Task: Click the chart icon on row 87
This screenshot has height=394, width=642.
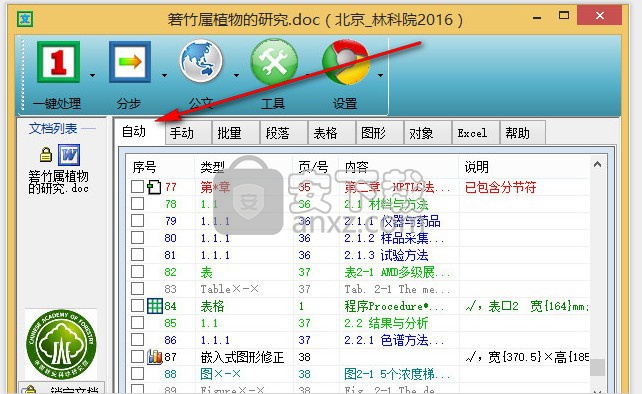Action: [x=155, y=357]
